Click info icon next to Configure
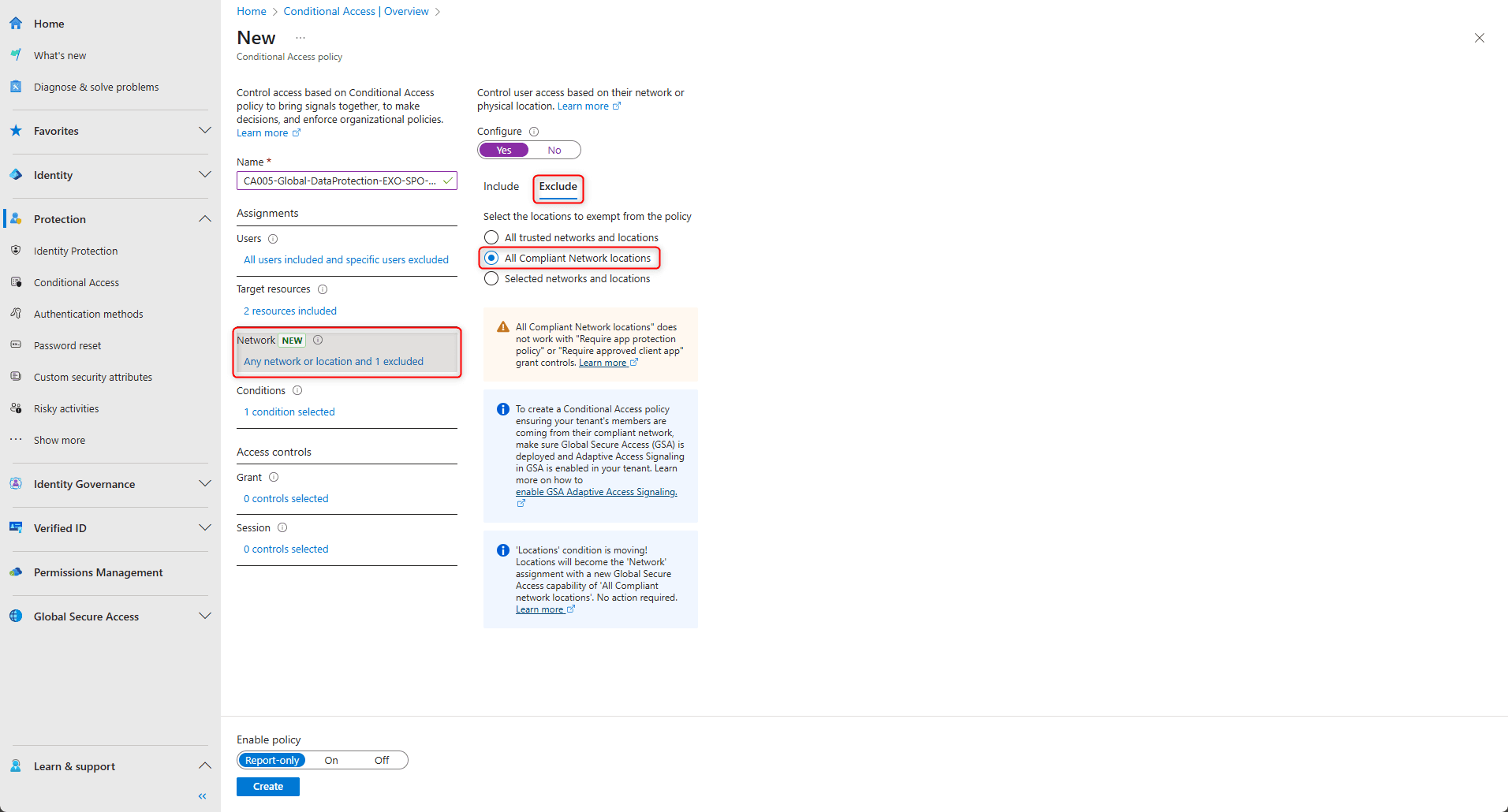 click(x=534, y=132)
